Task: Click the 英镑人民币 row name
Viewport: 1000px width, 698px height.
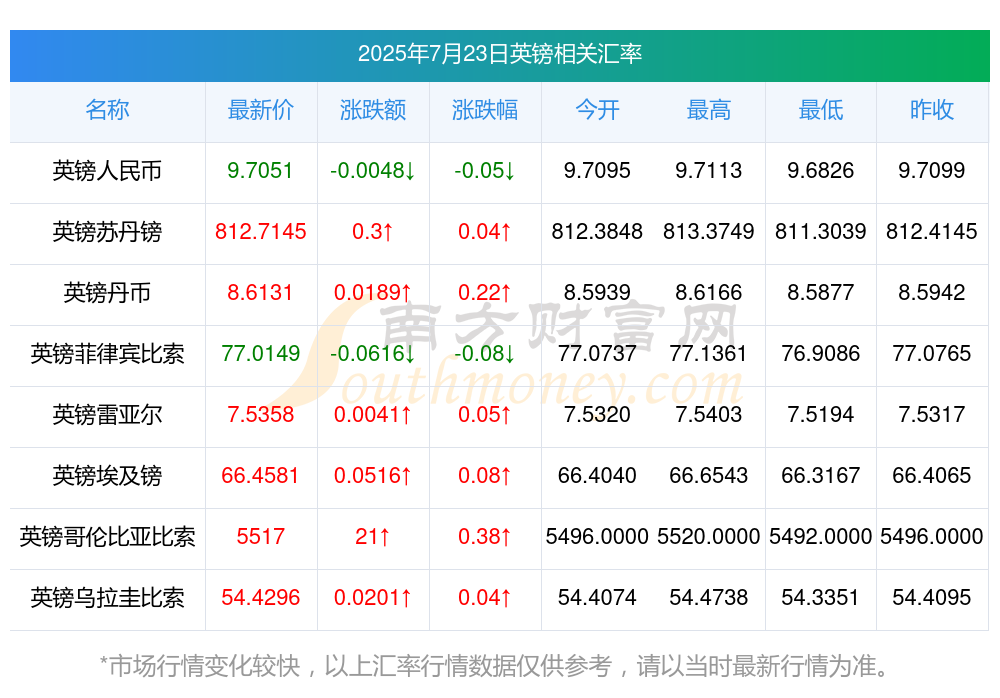Action: [x=107, y=170]
